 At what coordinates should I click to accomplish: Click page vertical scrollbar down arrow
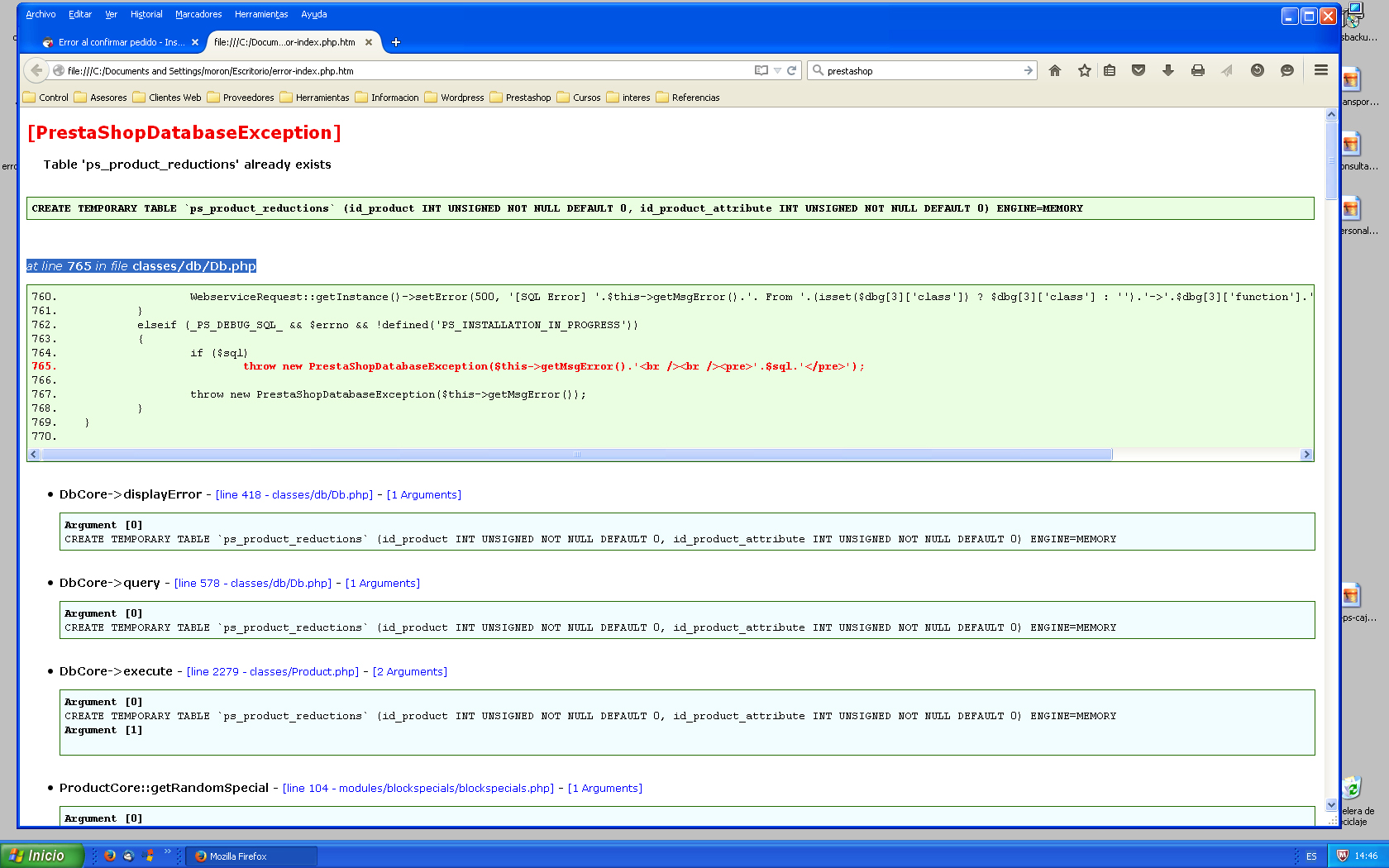(x=1331, y=804)
